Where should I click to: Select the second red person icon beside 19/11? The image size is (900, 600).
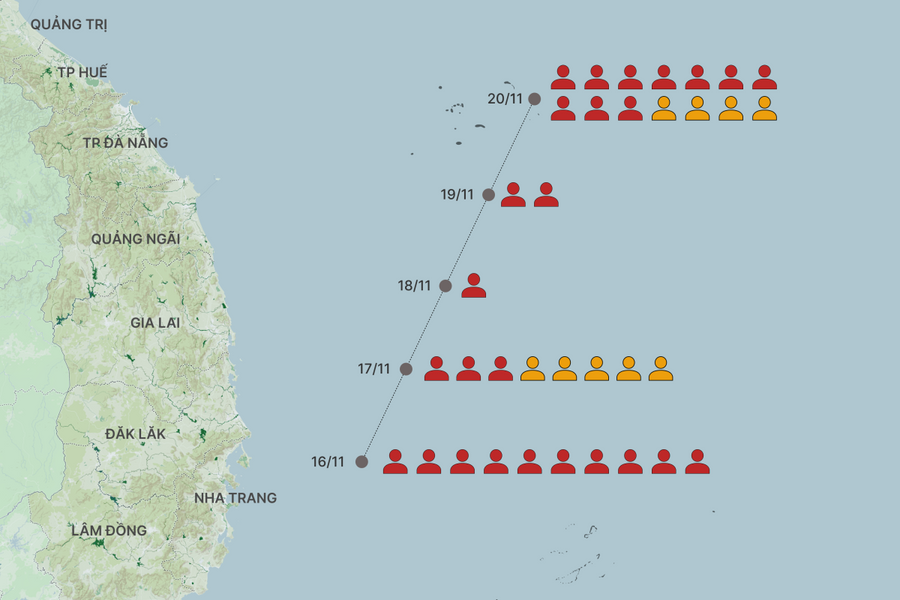point(546,195)
